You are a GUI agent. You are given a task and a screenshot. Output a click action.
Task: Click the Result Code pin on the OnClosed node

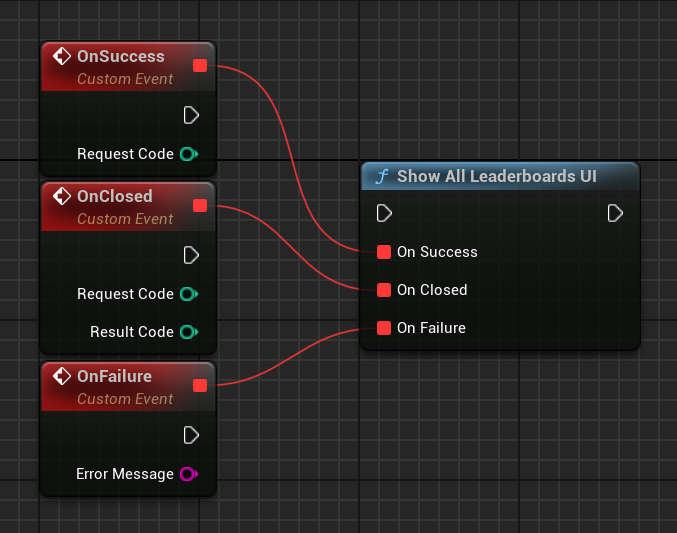pos(188,332)
